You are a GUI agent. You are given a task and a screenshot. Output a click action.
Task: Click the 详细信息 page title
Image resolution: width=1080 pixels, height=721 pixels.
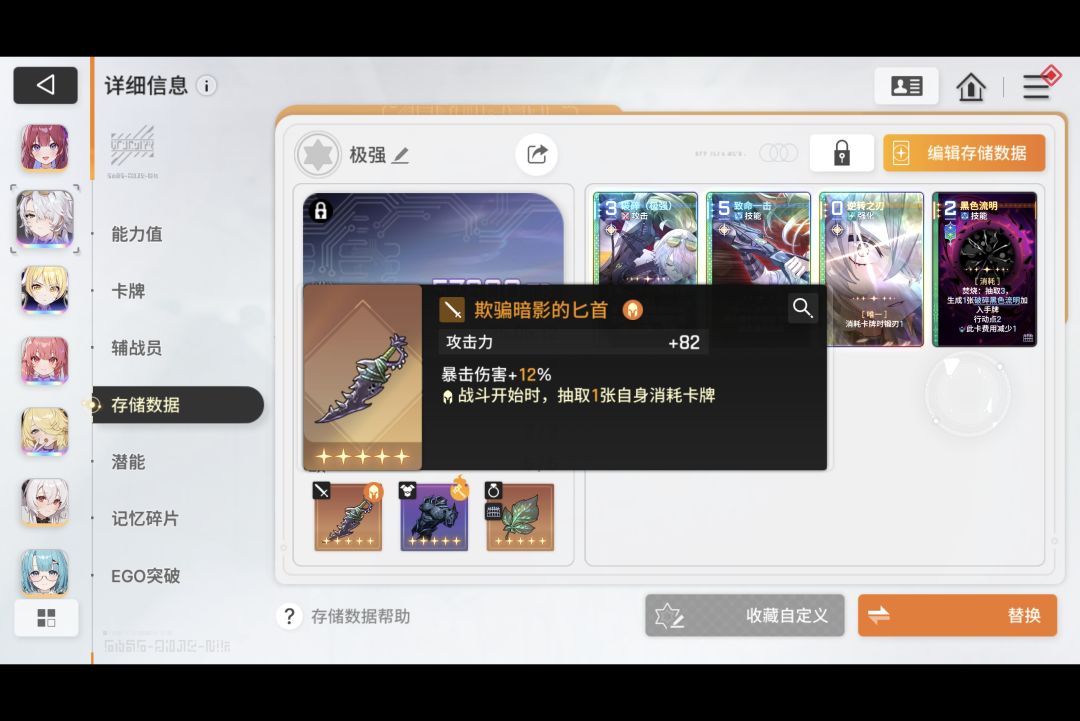coord(146,86)
